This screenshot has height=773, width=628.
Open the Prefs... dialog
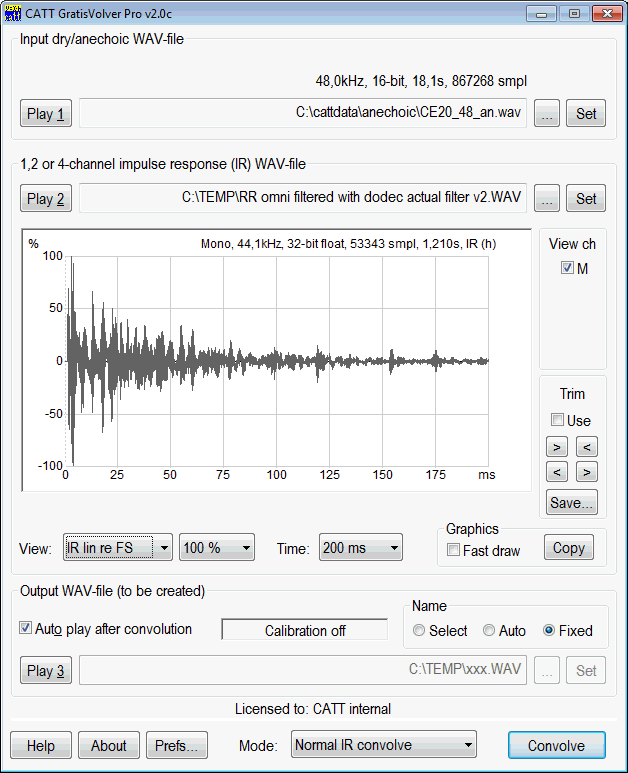tap(177, 745)
